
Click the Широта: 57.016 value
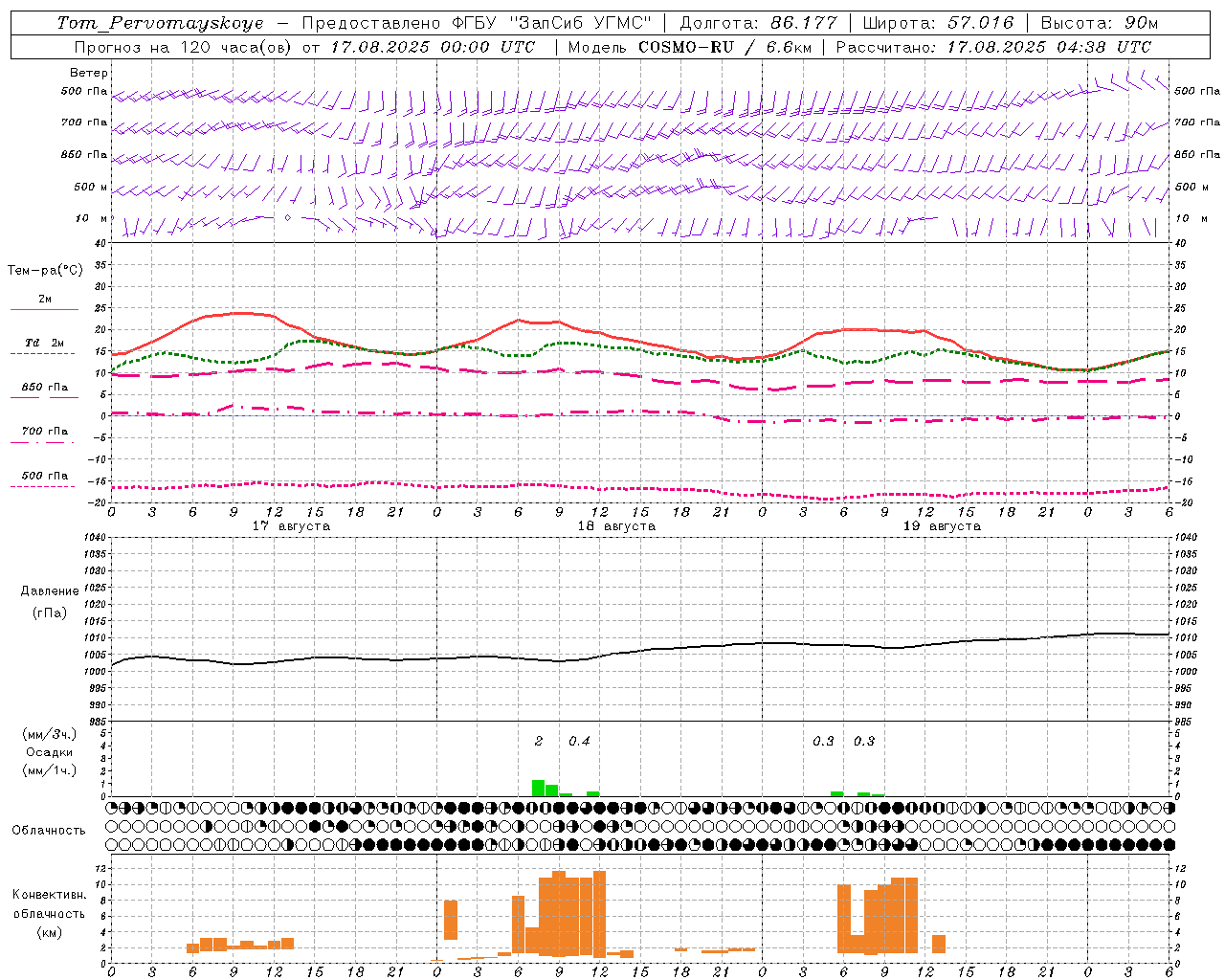(938, 23)
